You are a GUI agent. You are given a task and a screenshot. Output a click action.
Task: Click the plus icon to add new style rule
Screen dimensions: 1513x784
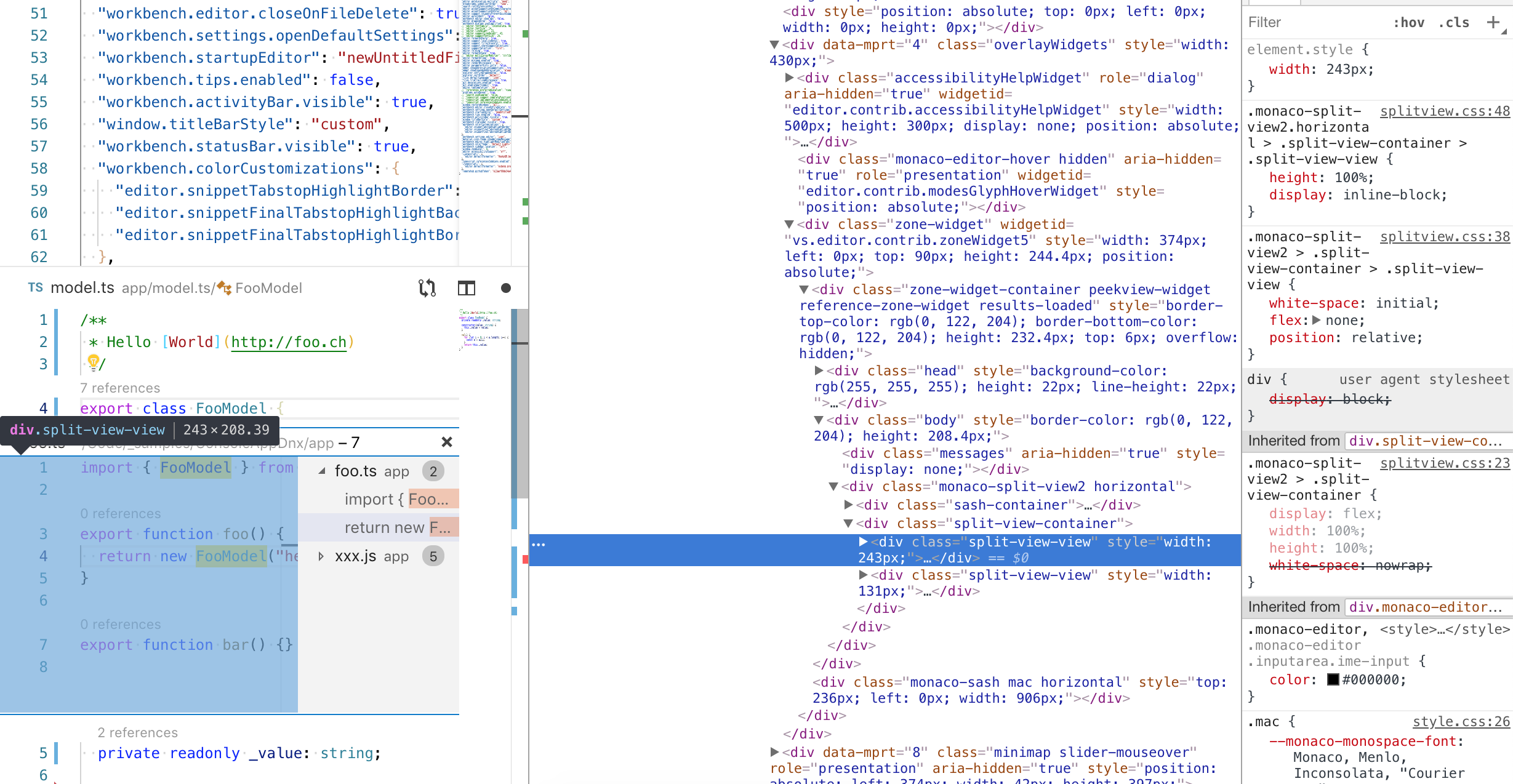1496,23
